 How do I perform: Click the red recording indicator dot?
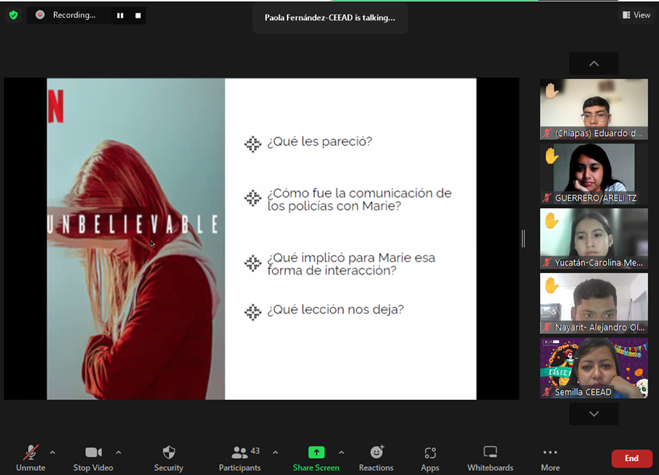coord(40,15)
